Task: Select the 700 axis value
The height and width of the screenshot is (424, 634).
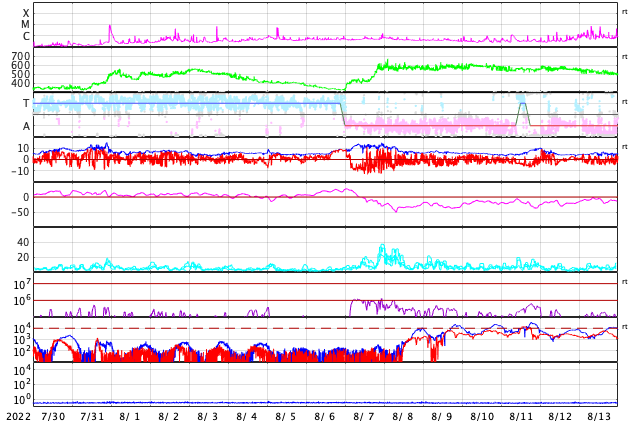Action: click(21, 56)
